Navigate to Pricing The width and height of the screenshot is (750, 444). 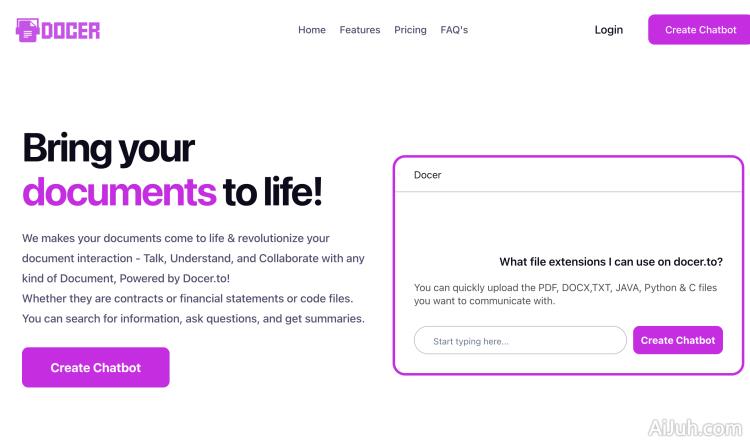pyautogui.click(x=410, y=30)
